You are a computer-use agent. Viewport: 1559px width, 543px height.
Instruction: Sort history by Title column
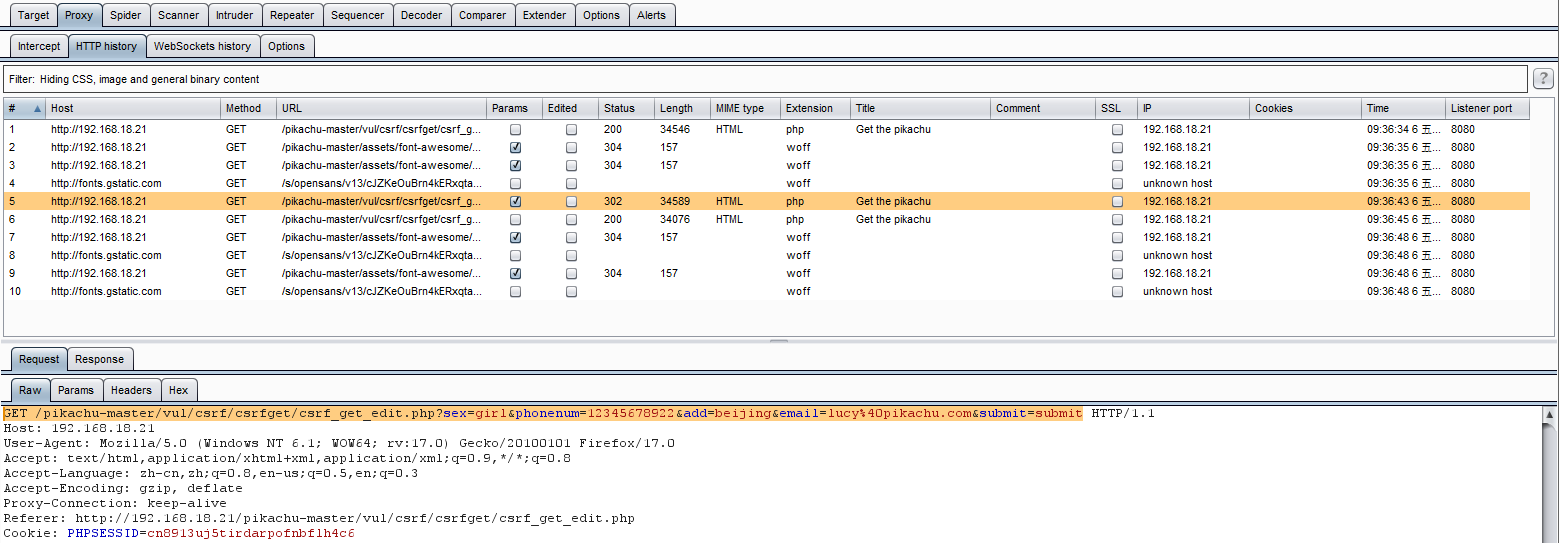point(920,108)
